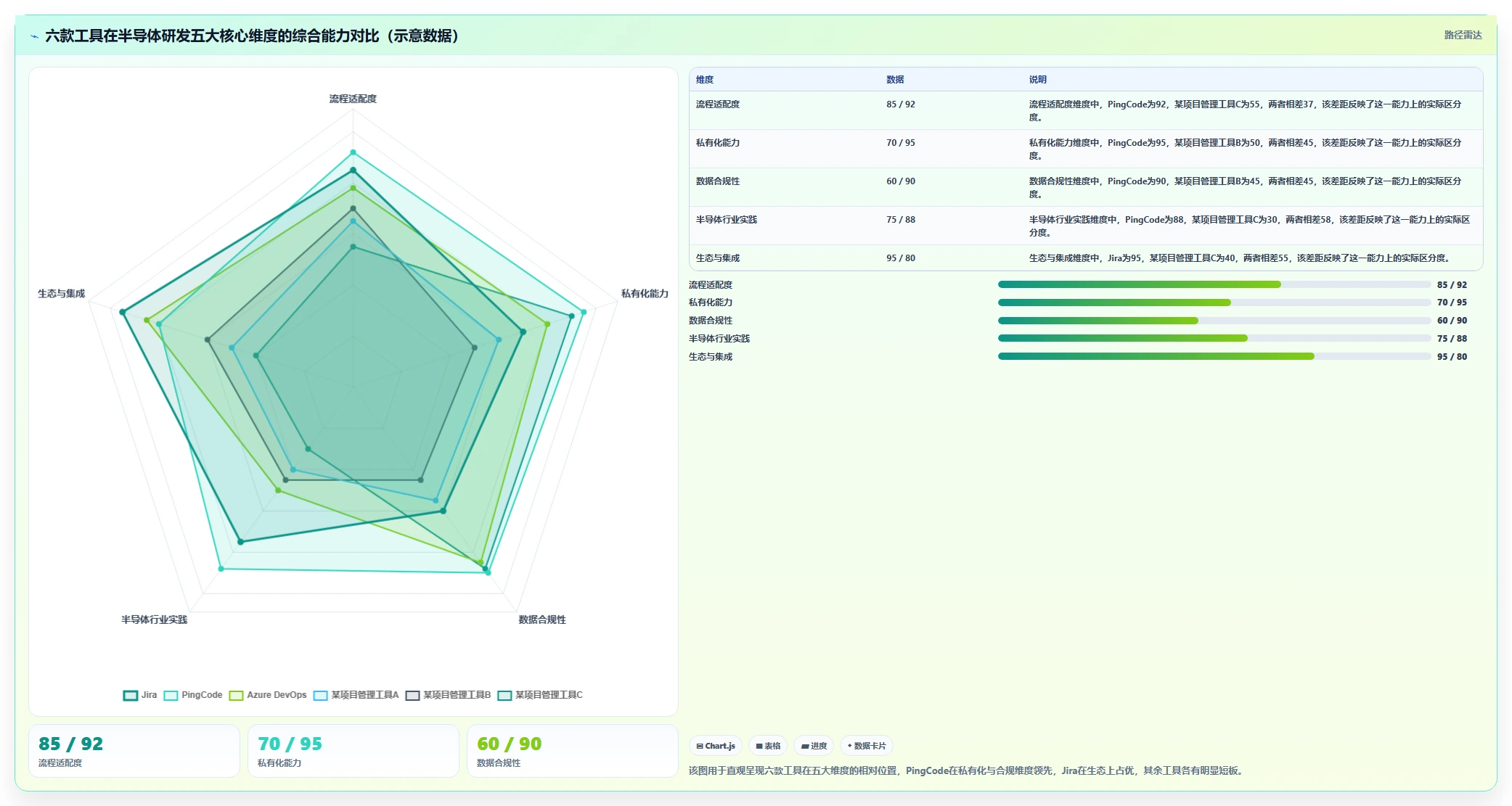Click the 半导体行业实践 progress bar
The height and width of the screenshot is (806, 1512).
tap(1214, 338)
